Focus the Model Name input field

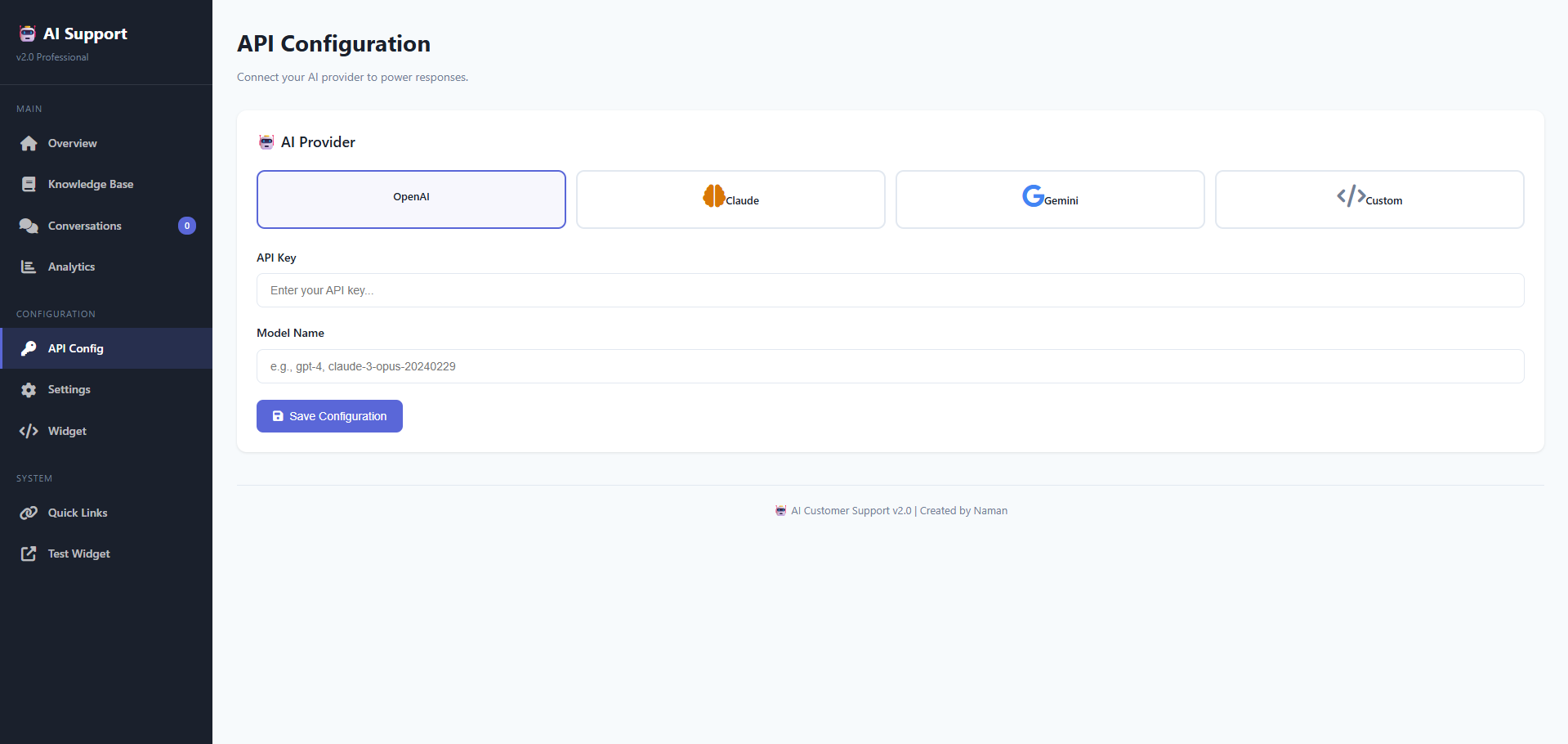pyautogui.click(x=891, y=366)
